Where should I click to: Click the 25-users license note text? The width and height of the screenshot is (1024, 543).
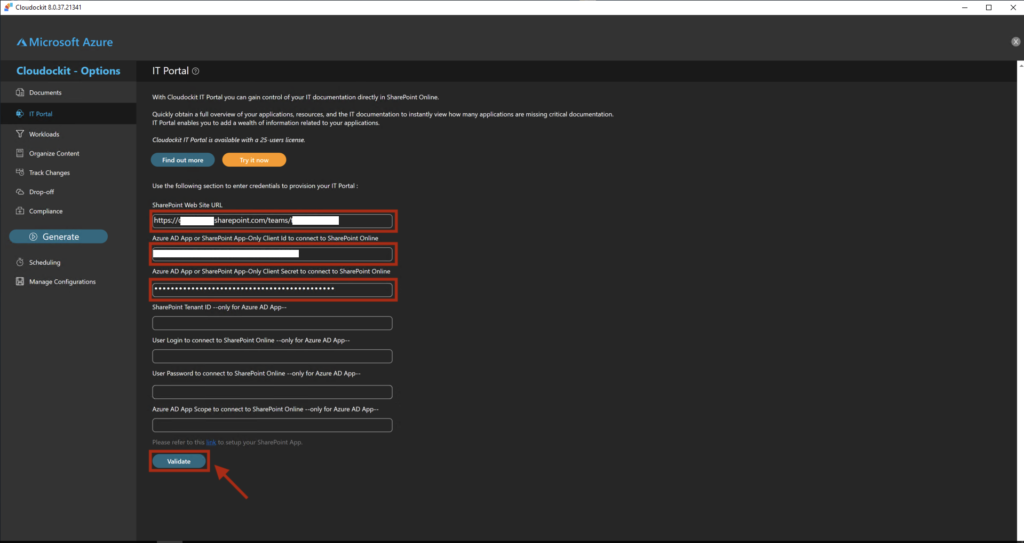[229, 140]
